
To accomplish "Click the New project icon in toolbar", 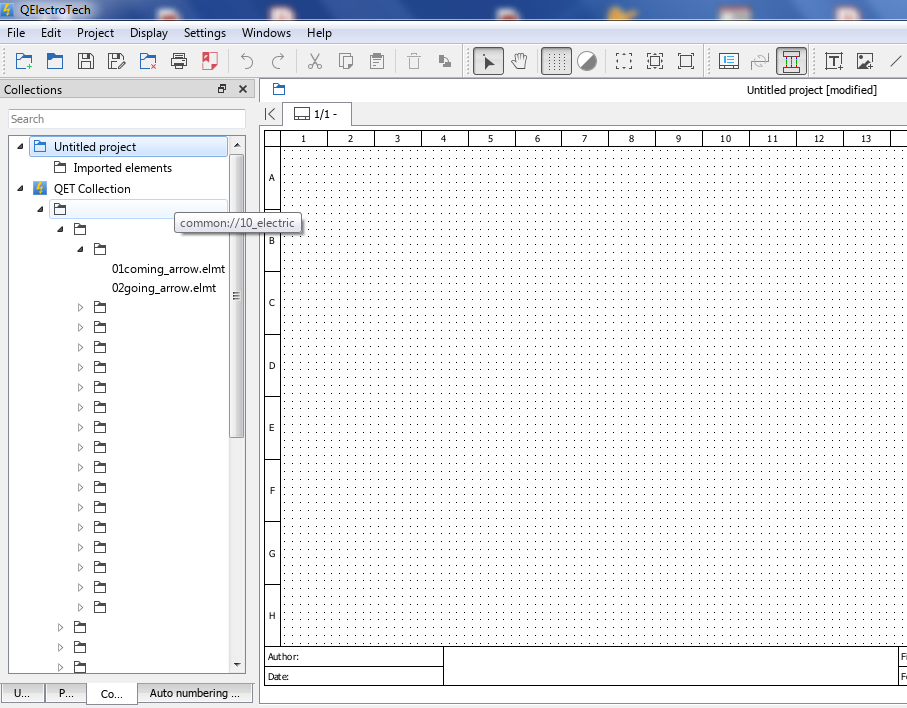I will (x=24, y=61).
